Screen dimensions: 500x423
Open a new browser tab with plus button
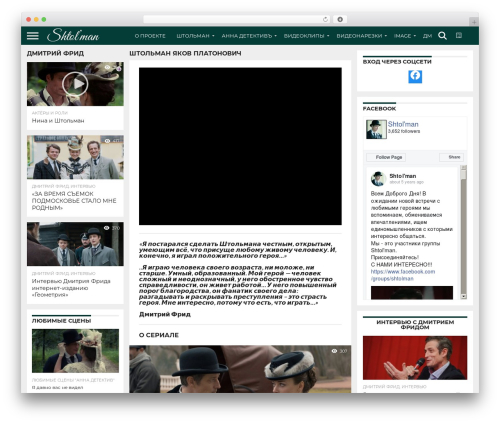pyautogui.click(x=474, y=22)
